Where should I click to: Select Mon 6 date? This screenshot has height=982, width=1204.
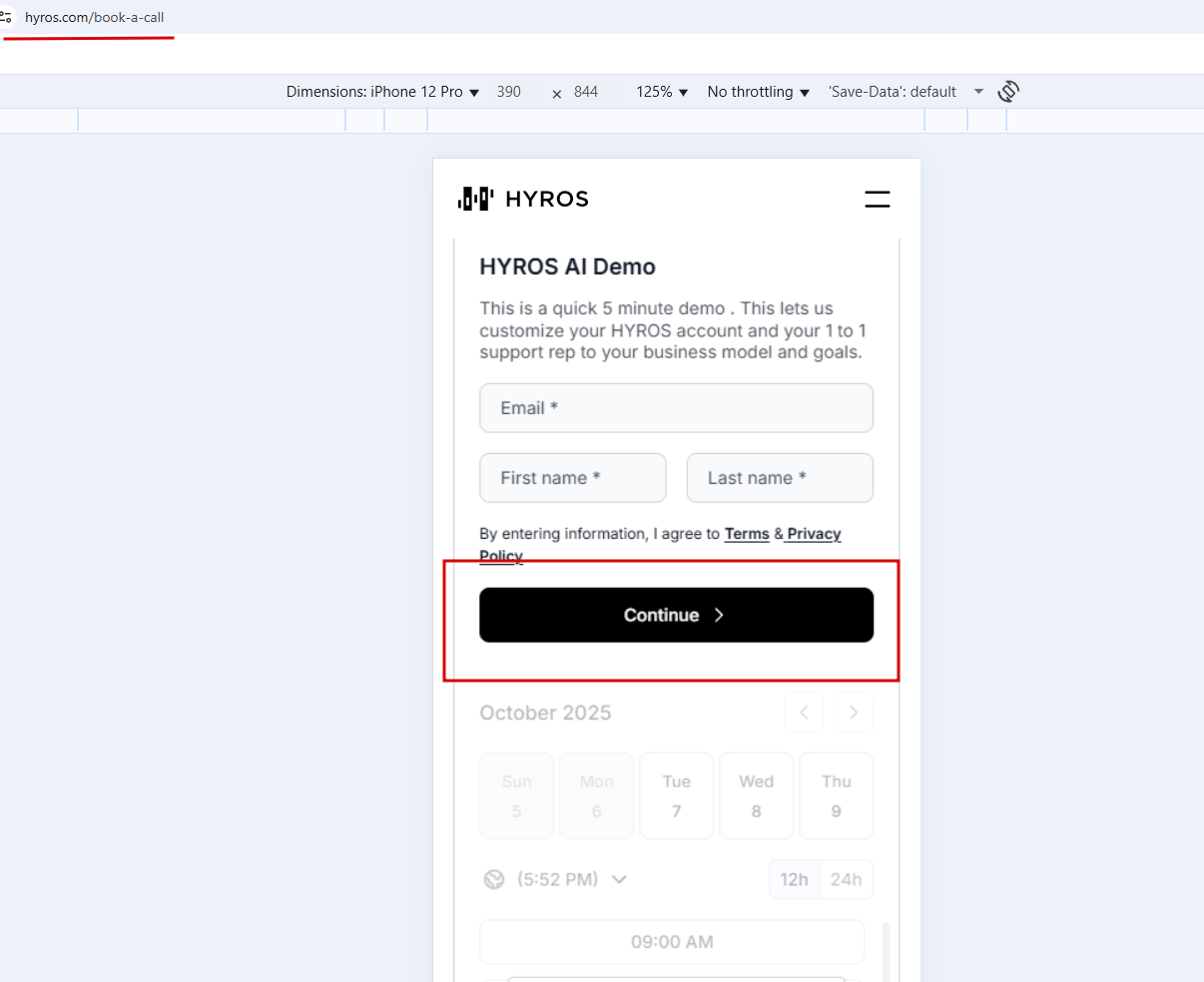(x=597, y=795)
